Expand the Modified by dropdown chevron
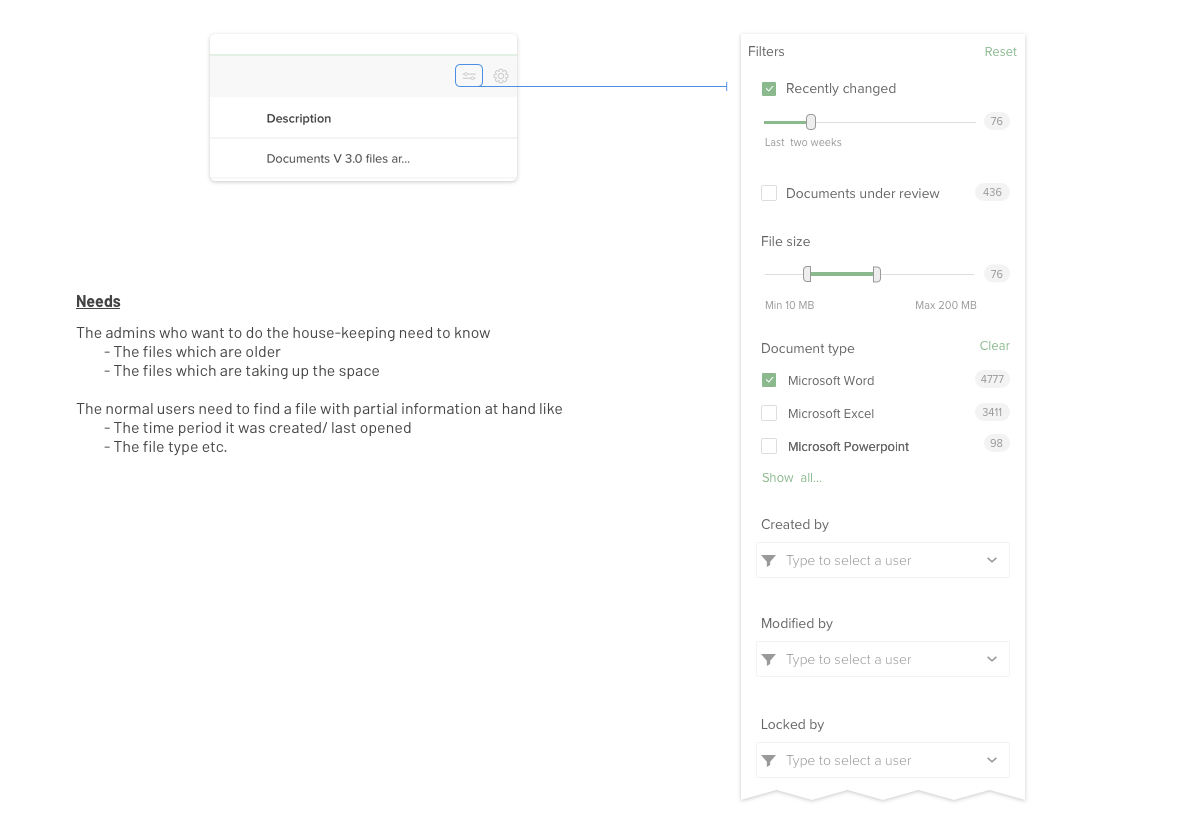The image size is (1194, 834). (992, 660)
